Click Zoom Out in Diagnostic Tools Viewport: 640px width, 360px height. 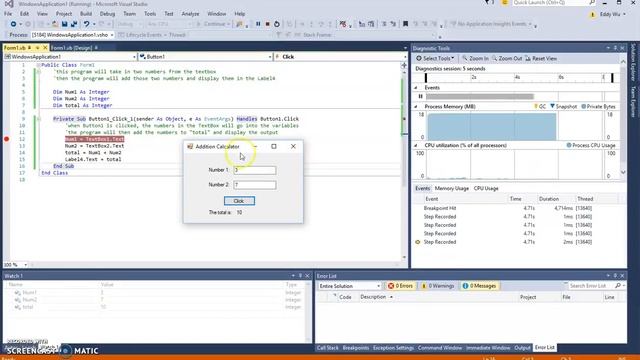point(507,58)
